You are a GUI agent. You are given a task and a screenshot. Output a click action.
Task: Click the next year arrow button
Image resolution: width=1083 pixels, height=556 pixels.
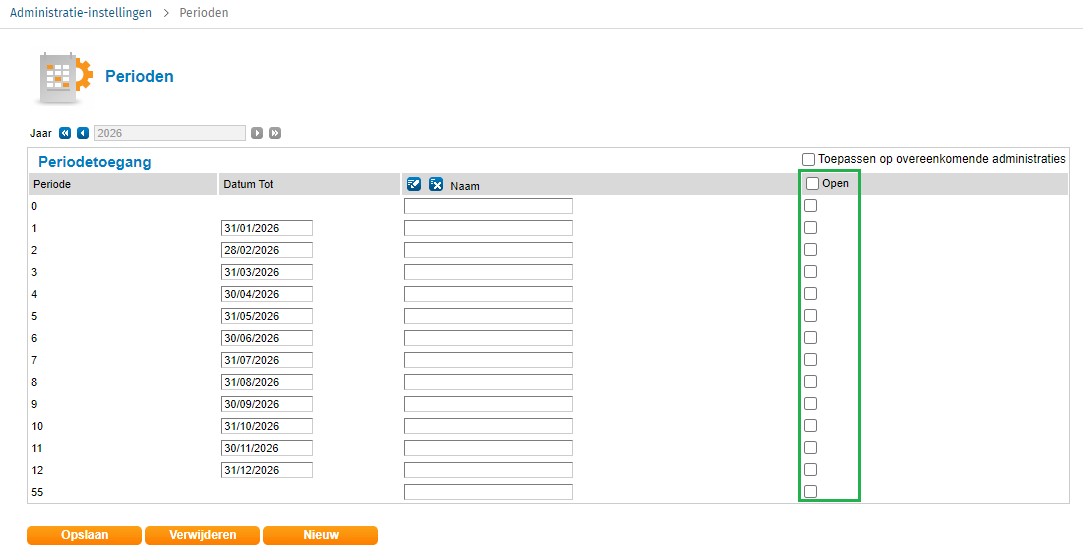pos(257,133)
